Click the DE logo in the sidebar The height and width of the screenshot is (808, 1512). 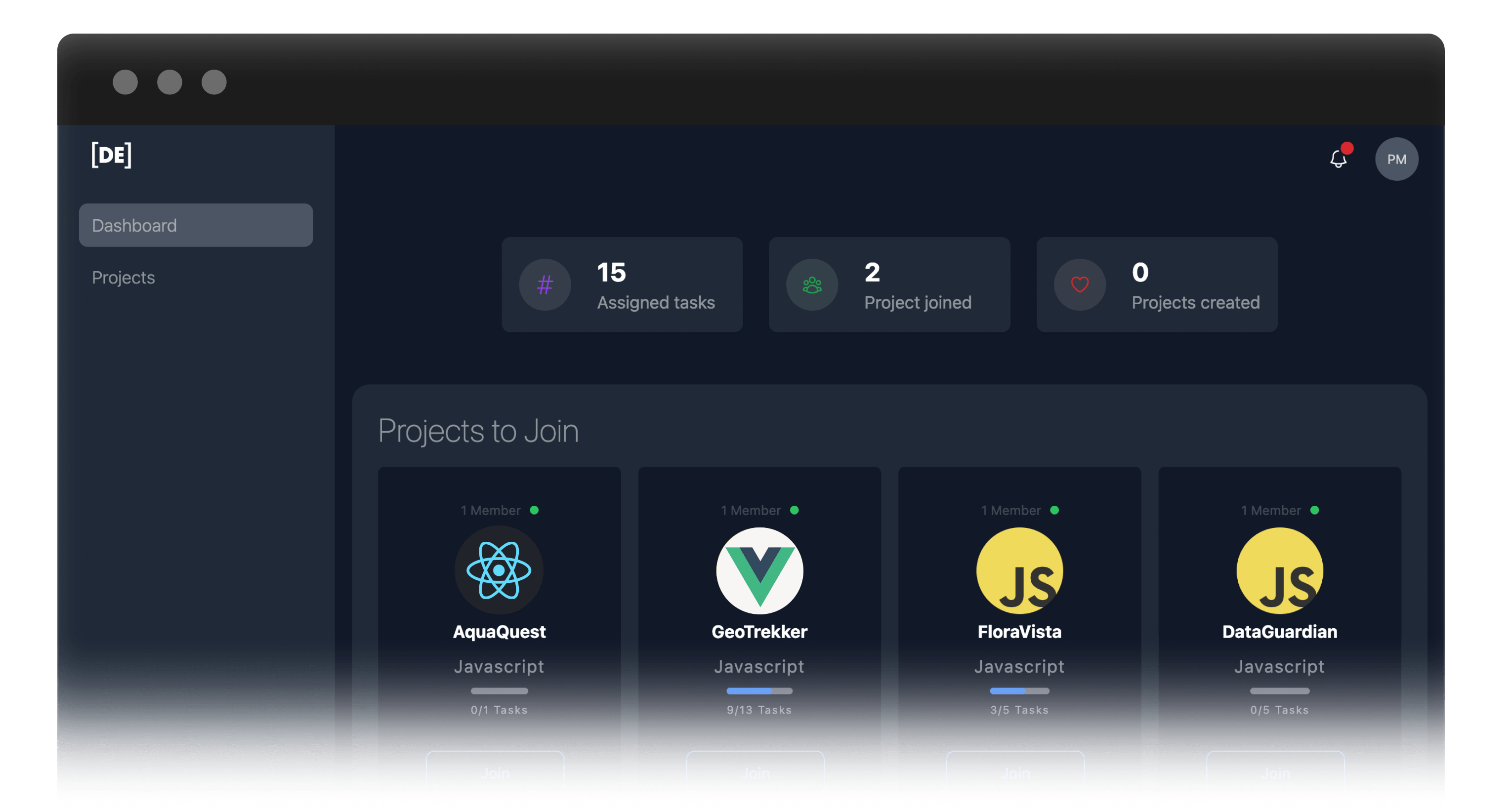(111, 158)
